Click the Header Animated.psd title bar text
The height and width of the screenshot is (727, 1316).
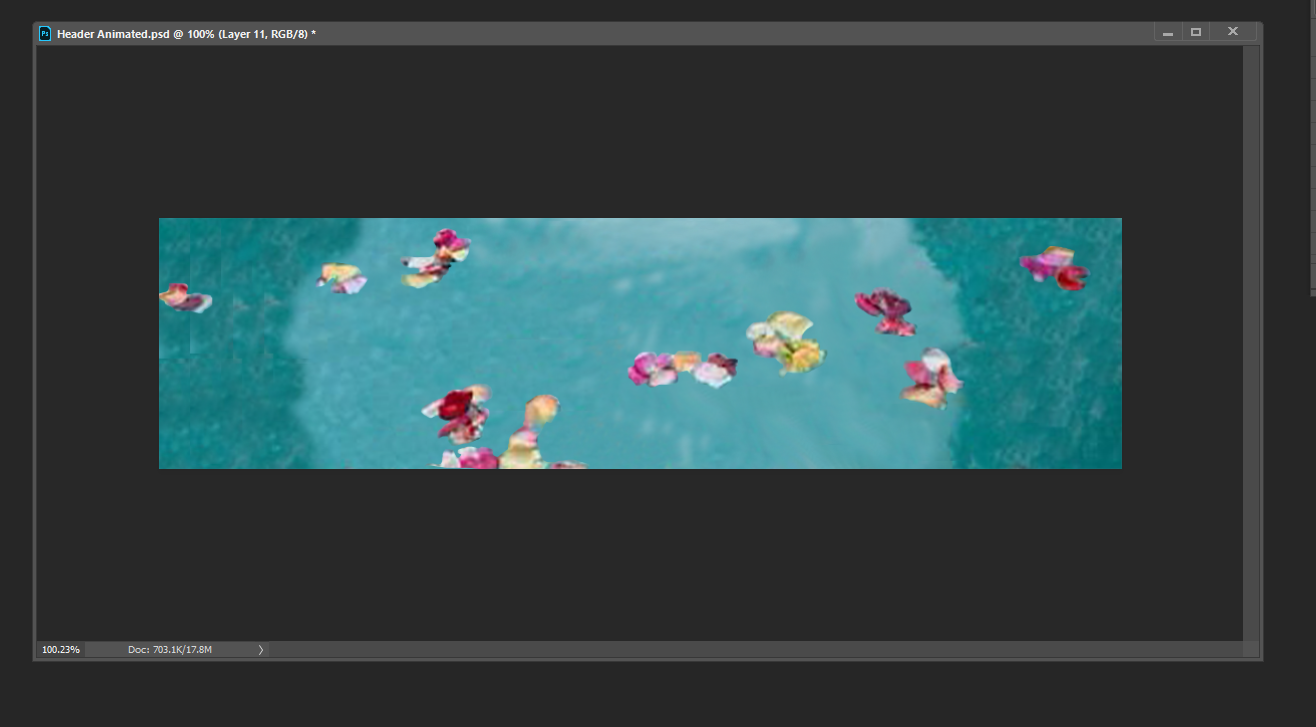tap(186, 34)
